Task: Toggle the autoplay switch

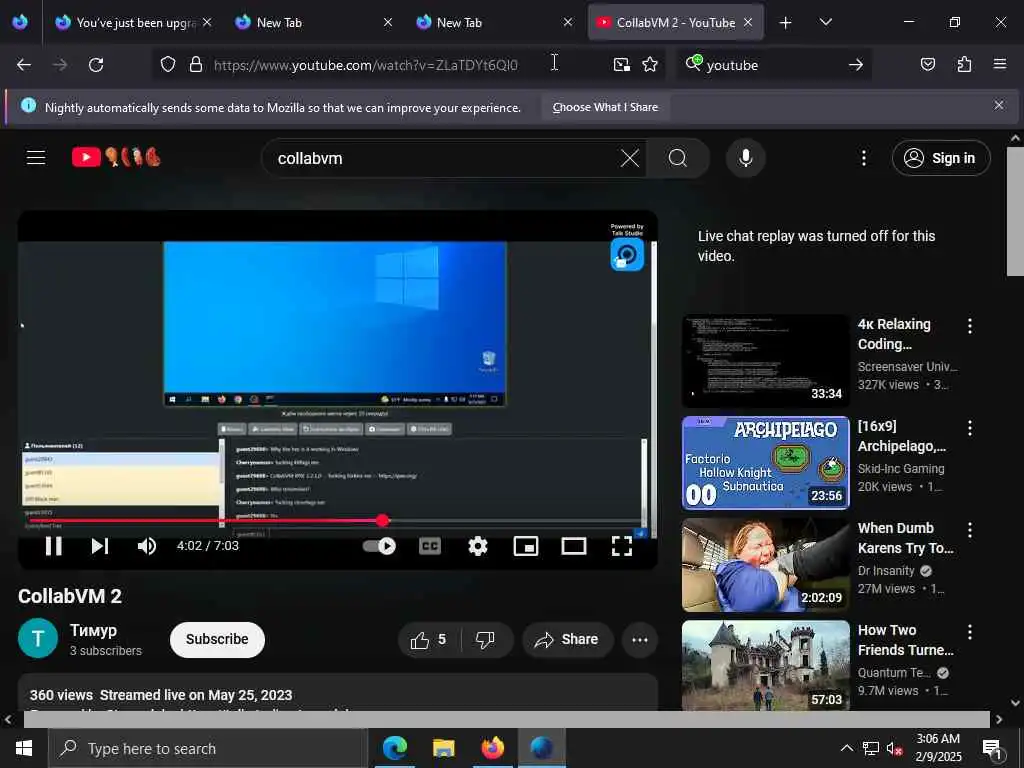Action: [379, 546]
